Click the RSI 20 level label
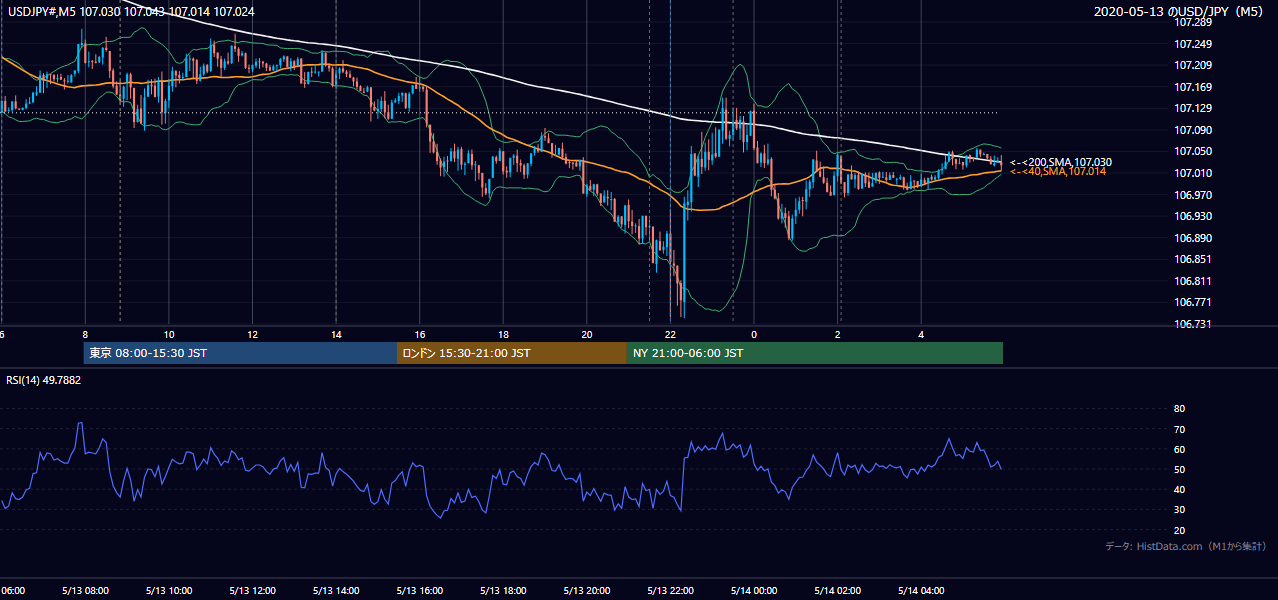Screen dimensions: 1278x600 tap(1179, 530)
